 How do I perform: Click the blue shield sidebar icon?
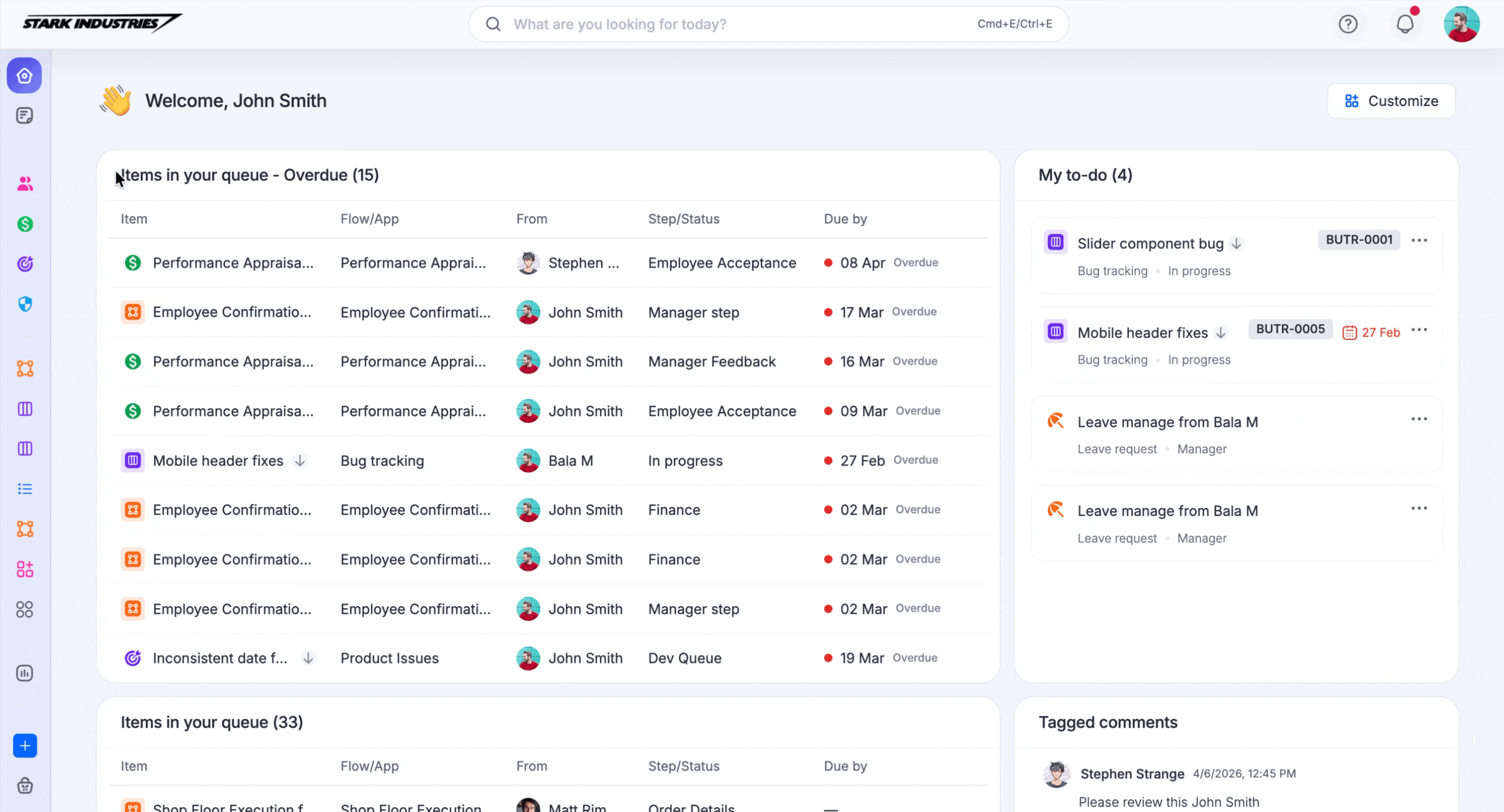[x=25, y=304]
